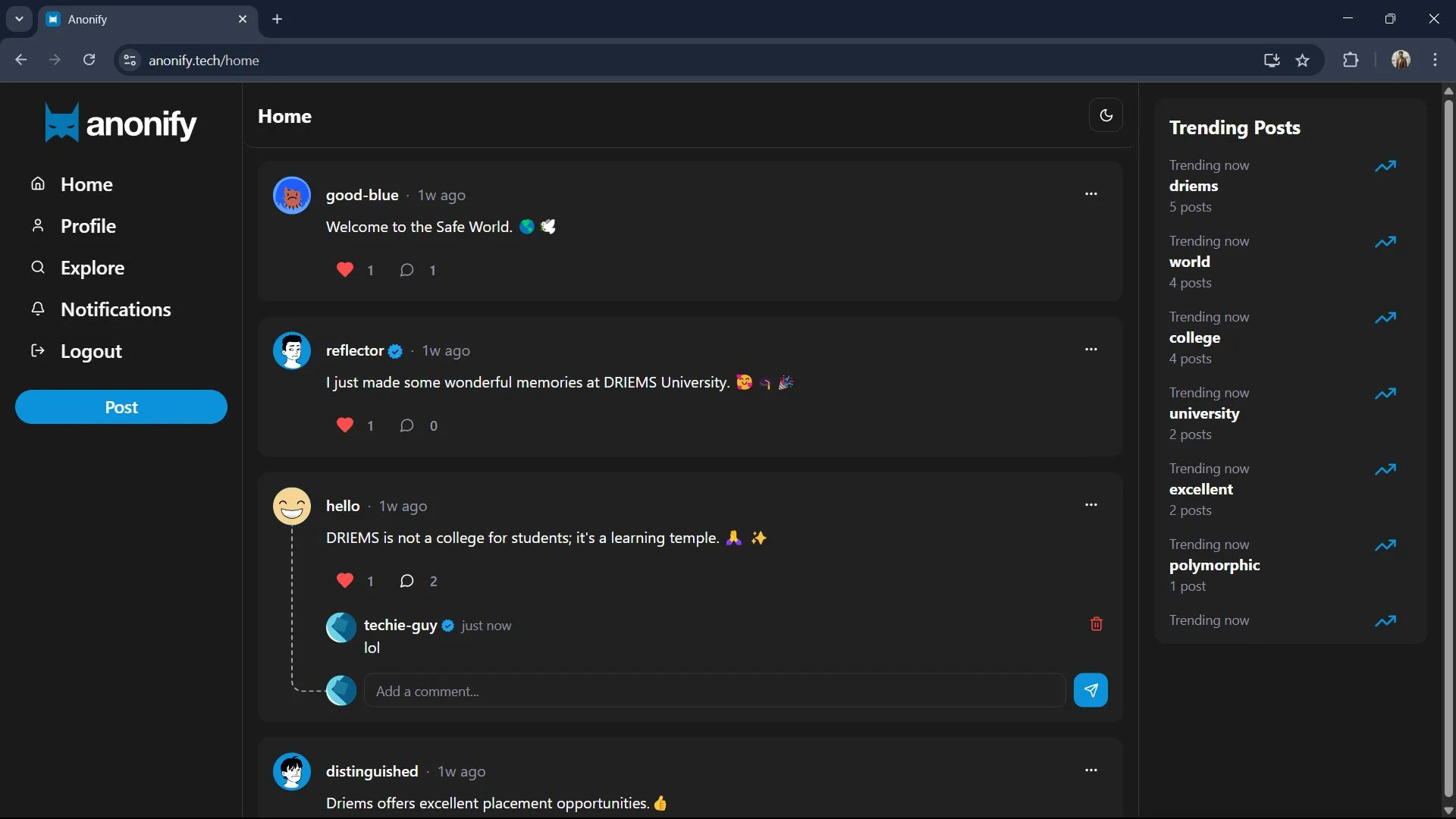1456x819 pixels.
Task: Open distinguished username link
Action: tap(372, 771)
